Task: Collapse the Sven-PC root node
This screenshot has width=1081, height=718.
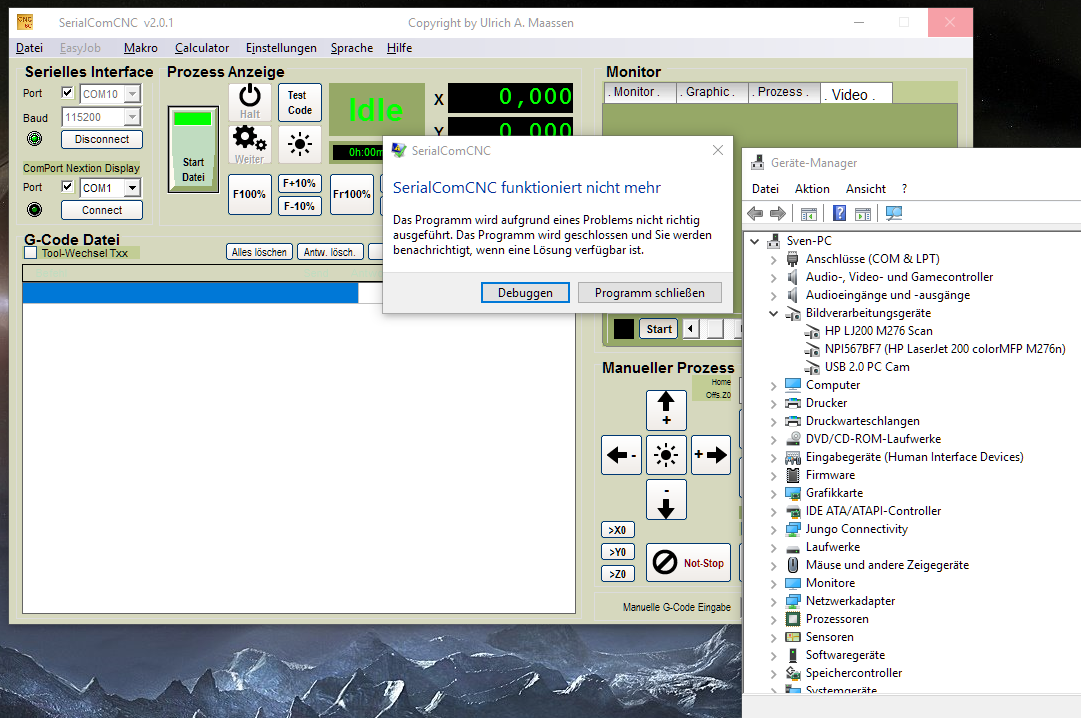Action: [x=755, y=241]
